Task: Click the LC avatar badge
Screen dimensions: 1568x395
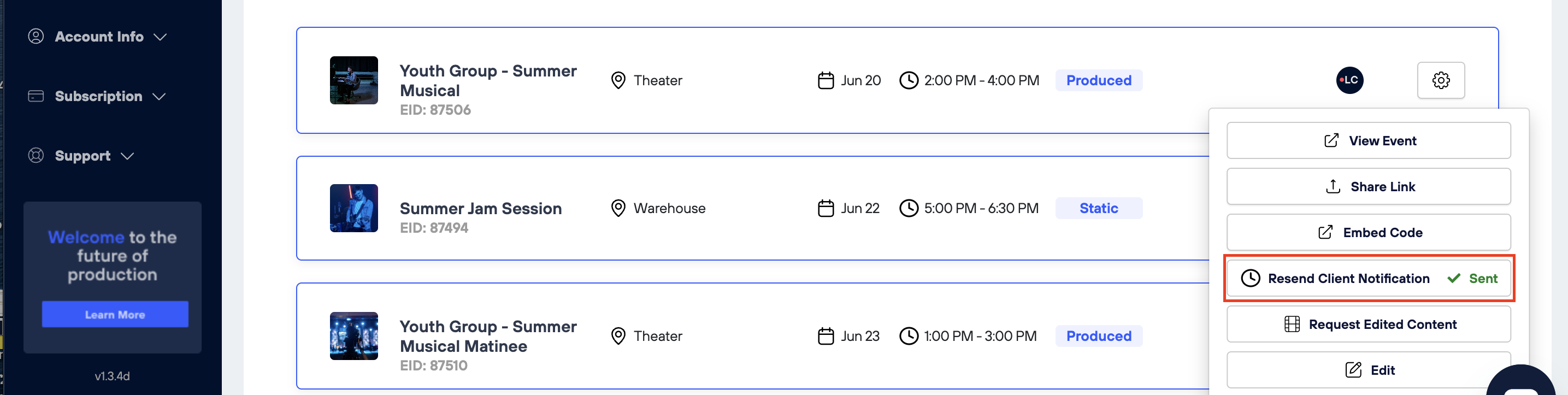Action: [x=1349, y=80]
